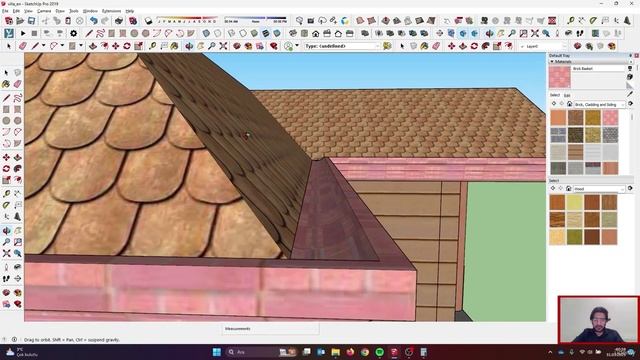Click the Walk footprints icon in left toolbar

pos(6,278)
